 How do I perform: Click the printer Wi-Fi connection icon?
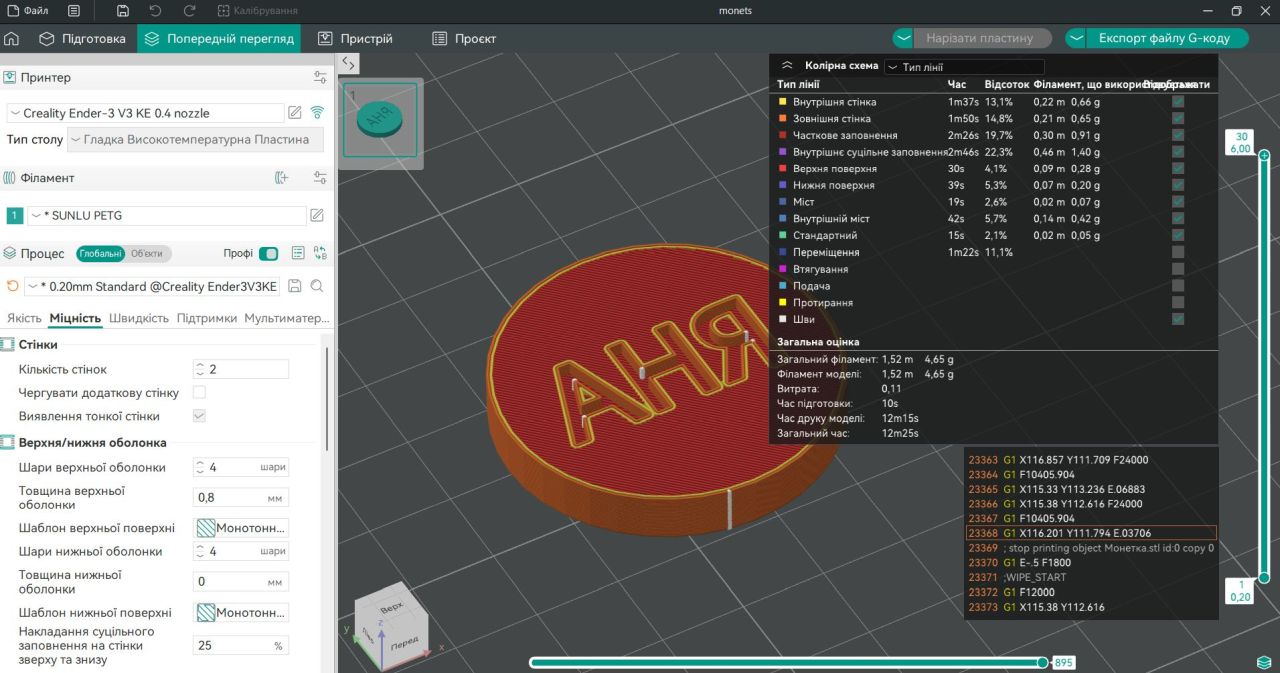318,113
